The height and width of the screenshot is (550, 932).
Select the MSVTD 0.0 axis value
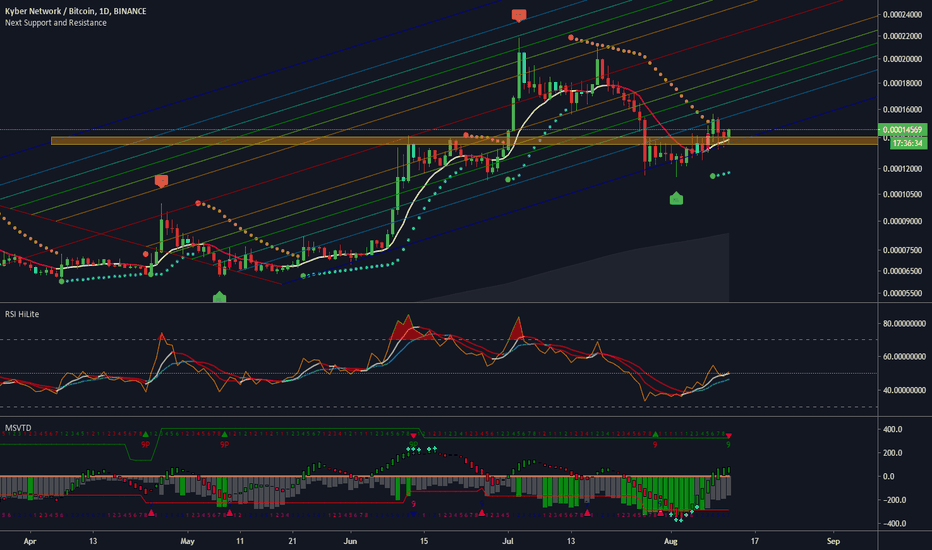[x=888, y=477]
